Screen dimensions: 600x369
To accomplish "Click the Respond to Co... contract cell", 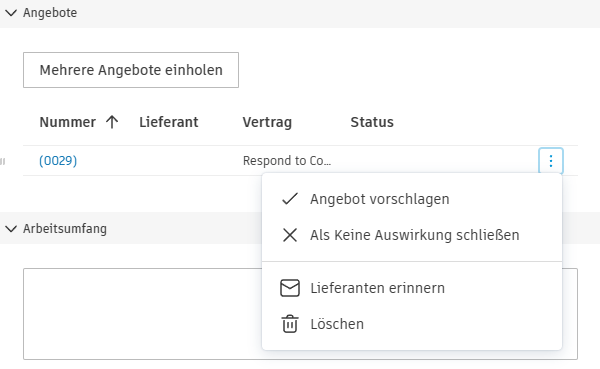I will click(287, 161).
